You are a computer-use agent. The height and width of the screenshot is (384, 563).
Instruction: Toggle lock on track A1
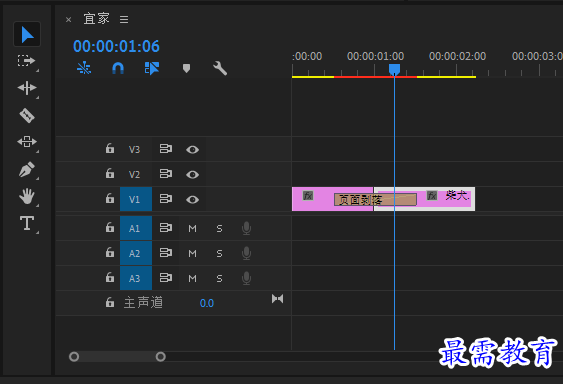pos(110,227)
